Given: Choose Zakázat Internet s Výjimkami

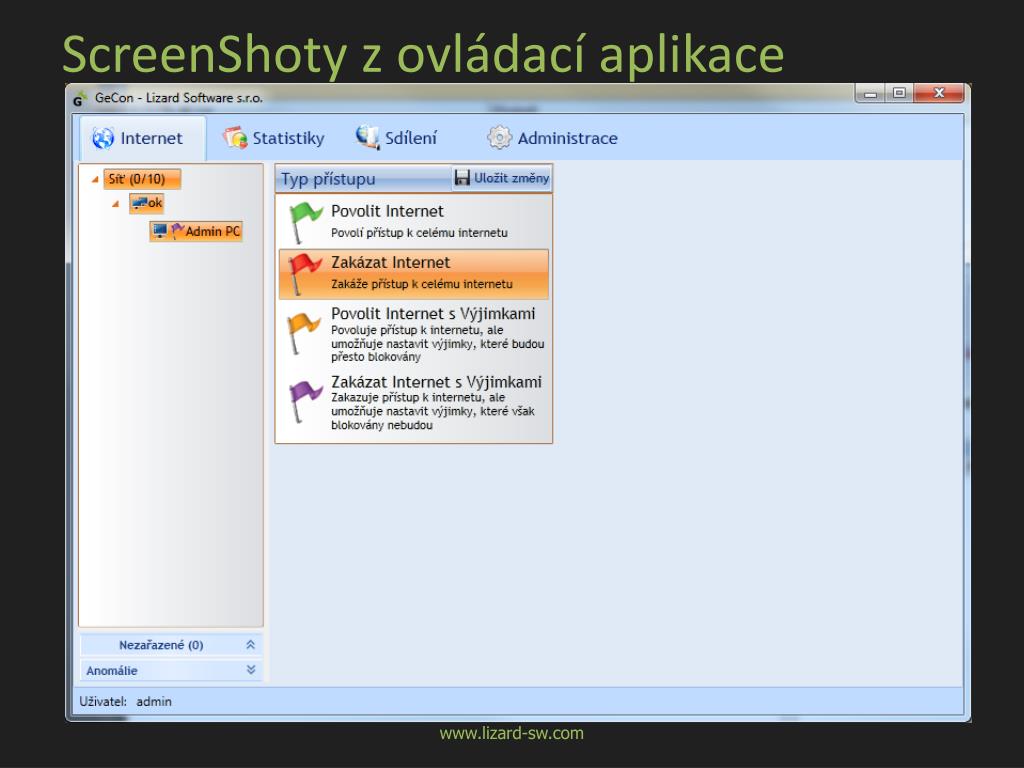Looking at the screenshot, I should [x=413, y=402].
